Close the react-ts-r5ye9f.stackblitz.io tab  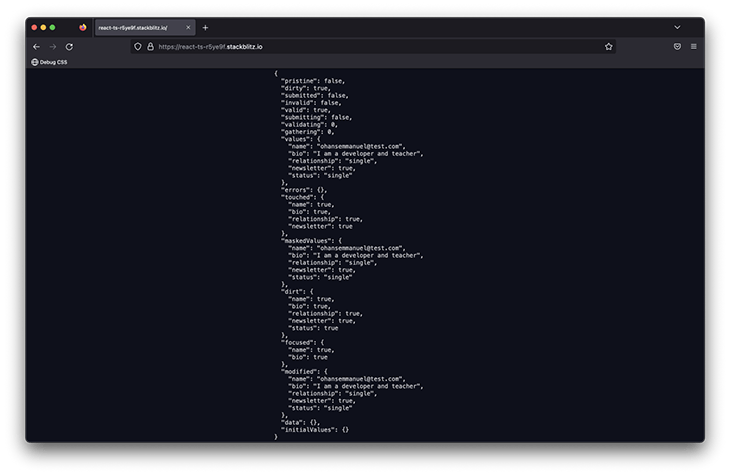(x=188, y=27)
